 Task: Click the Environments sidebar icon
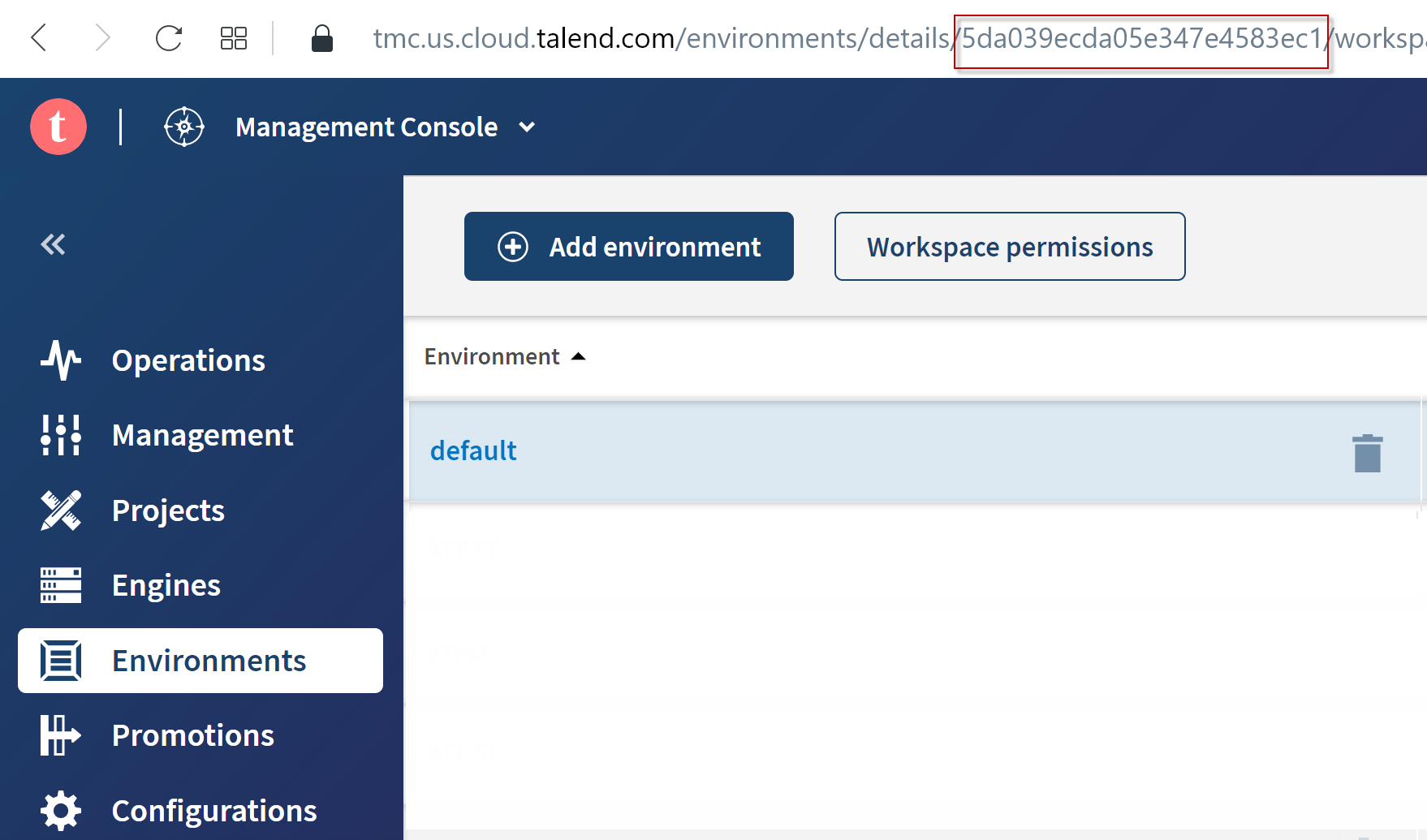(60, 661)
